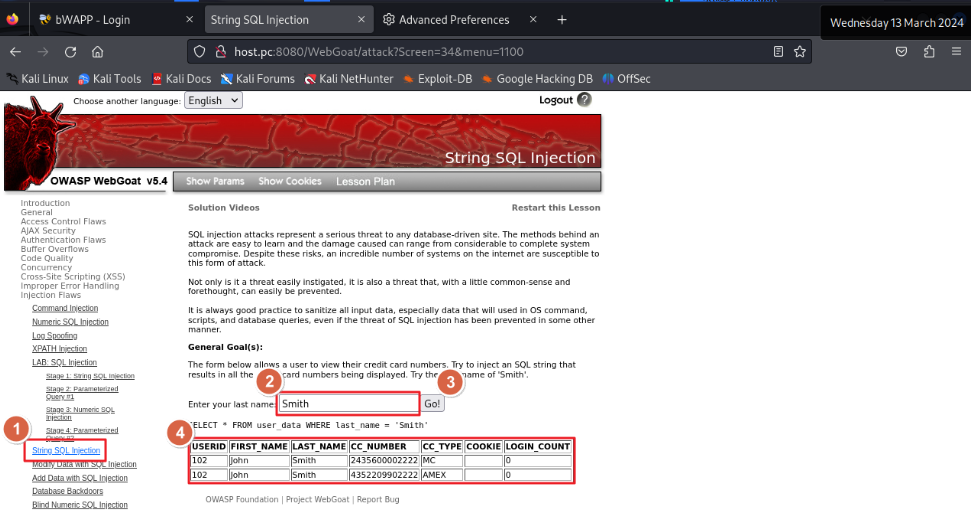
Task: Open Google Hacking DB bookmark
Action: (x=538, y=79)
